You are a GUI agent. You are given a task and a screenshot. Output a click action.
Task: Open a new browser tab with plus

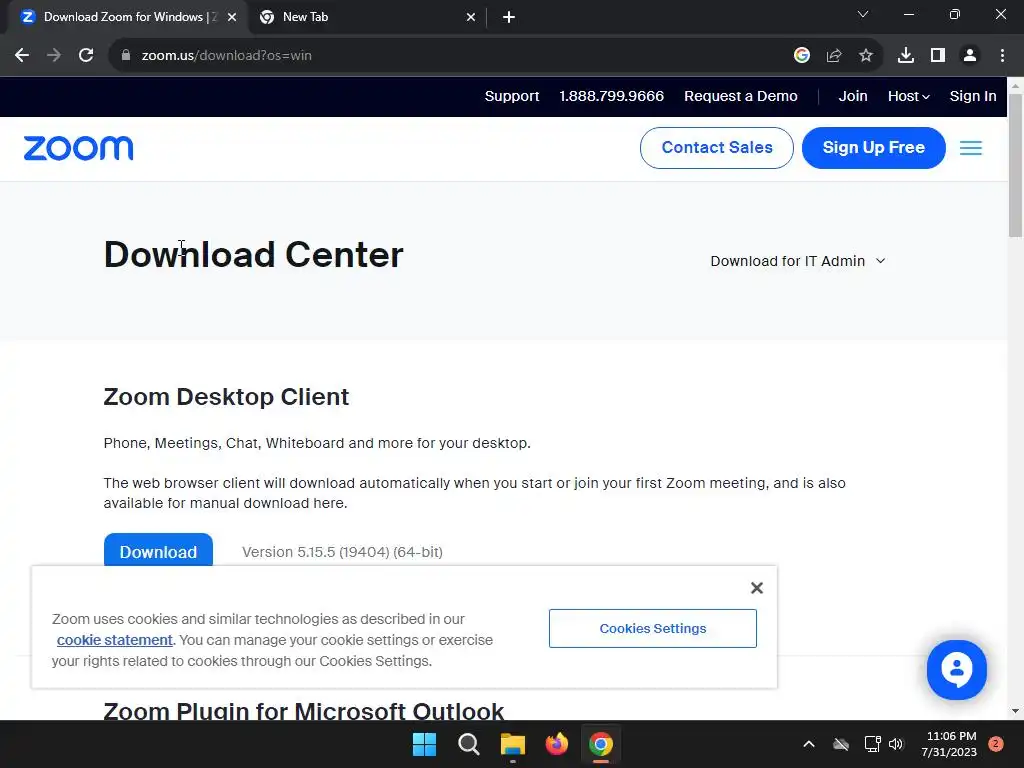pos(509,17)
